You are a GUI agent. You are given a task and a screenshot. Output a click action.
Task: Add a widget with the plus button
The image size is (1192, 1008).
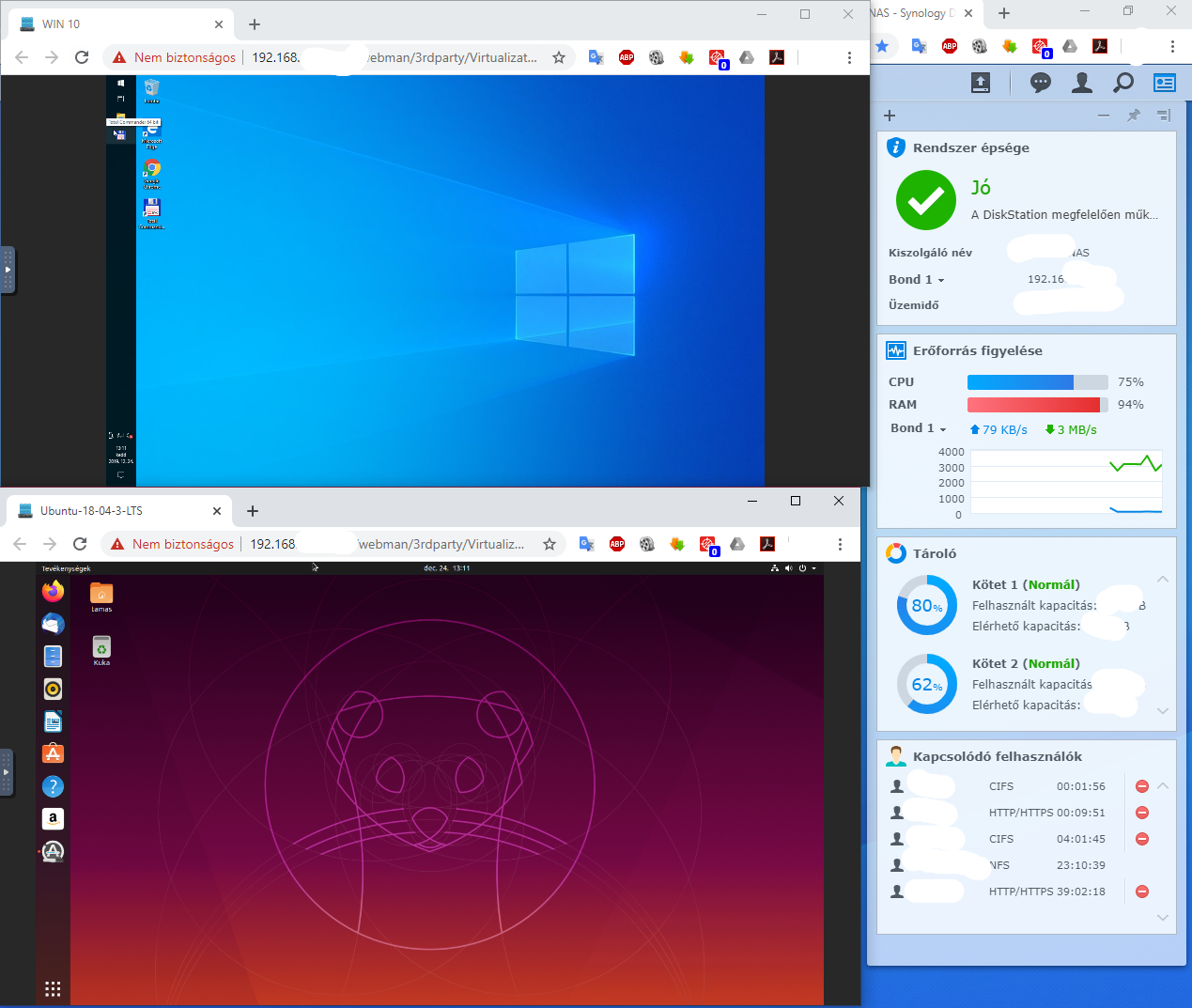tap(890, 116)
